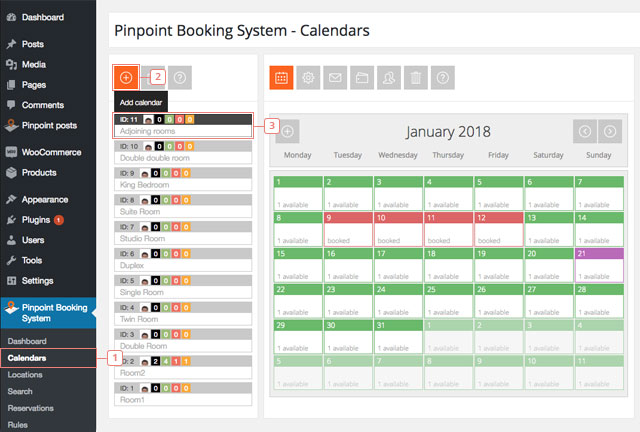Screen dimensions: 640x432
Task: Open Pinpoint Booking Dashboard submenu link
Action: (27, 341)
